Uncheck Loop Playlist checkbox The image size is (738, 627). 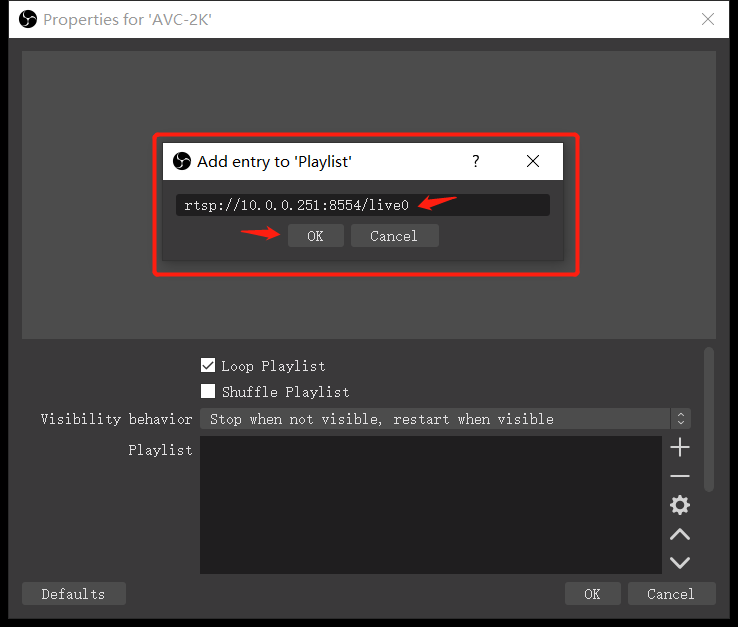tap(208, 365)
